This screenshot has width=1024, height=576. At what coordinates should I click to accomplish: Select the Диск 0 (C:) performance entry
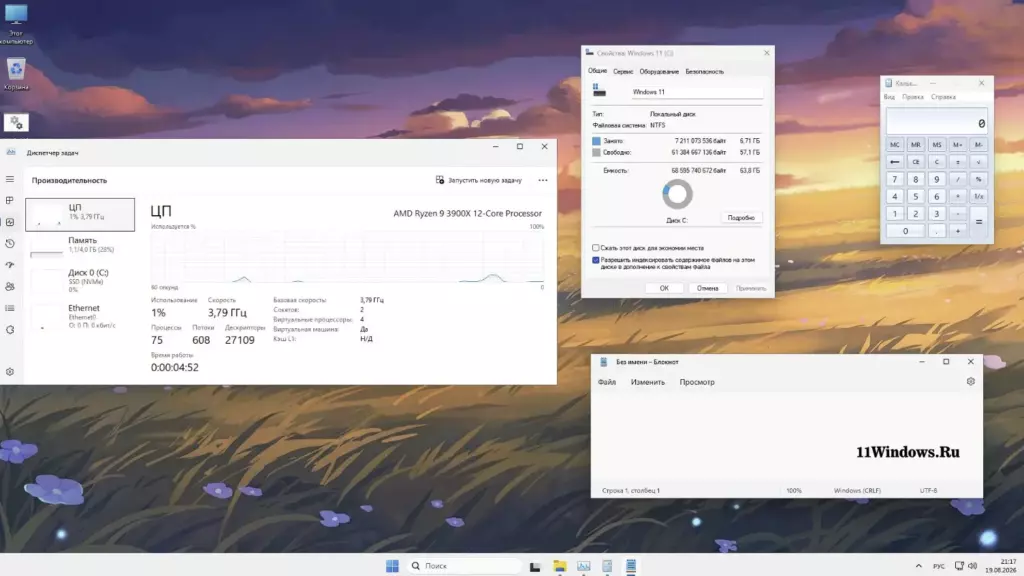[x=80, y=280]
